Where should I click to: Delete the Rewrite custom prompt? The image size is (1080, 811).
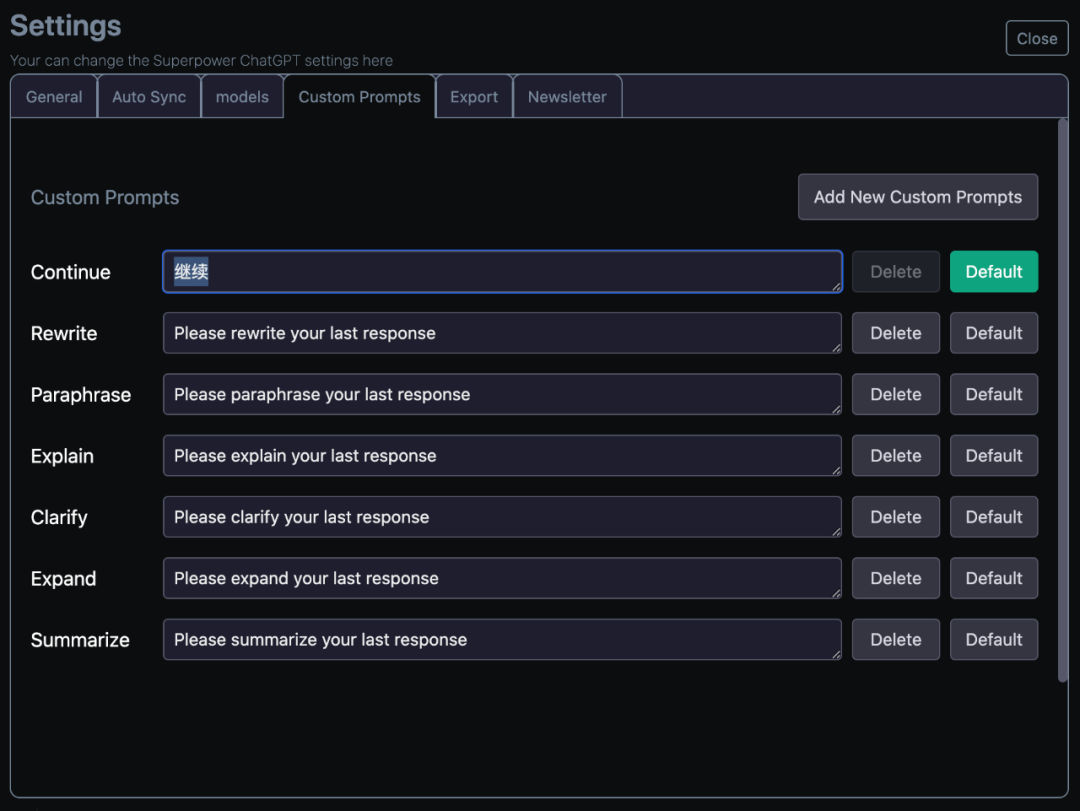point(895,333)
